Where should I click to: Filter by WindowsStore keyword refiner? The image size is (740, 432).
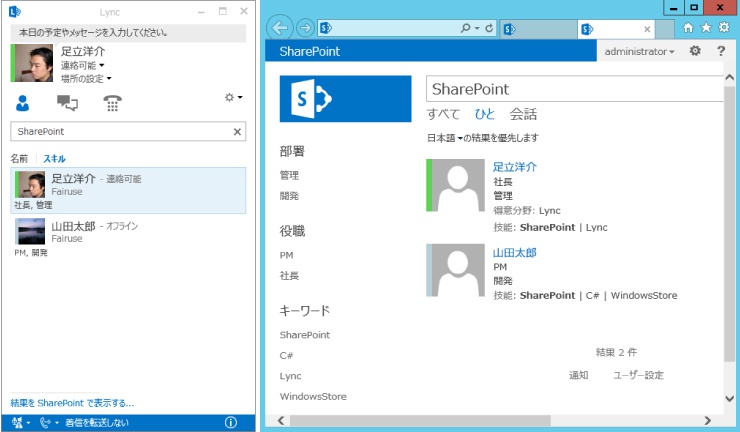313,397
